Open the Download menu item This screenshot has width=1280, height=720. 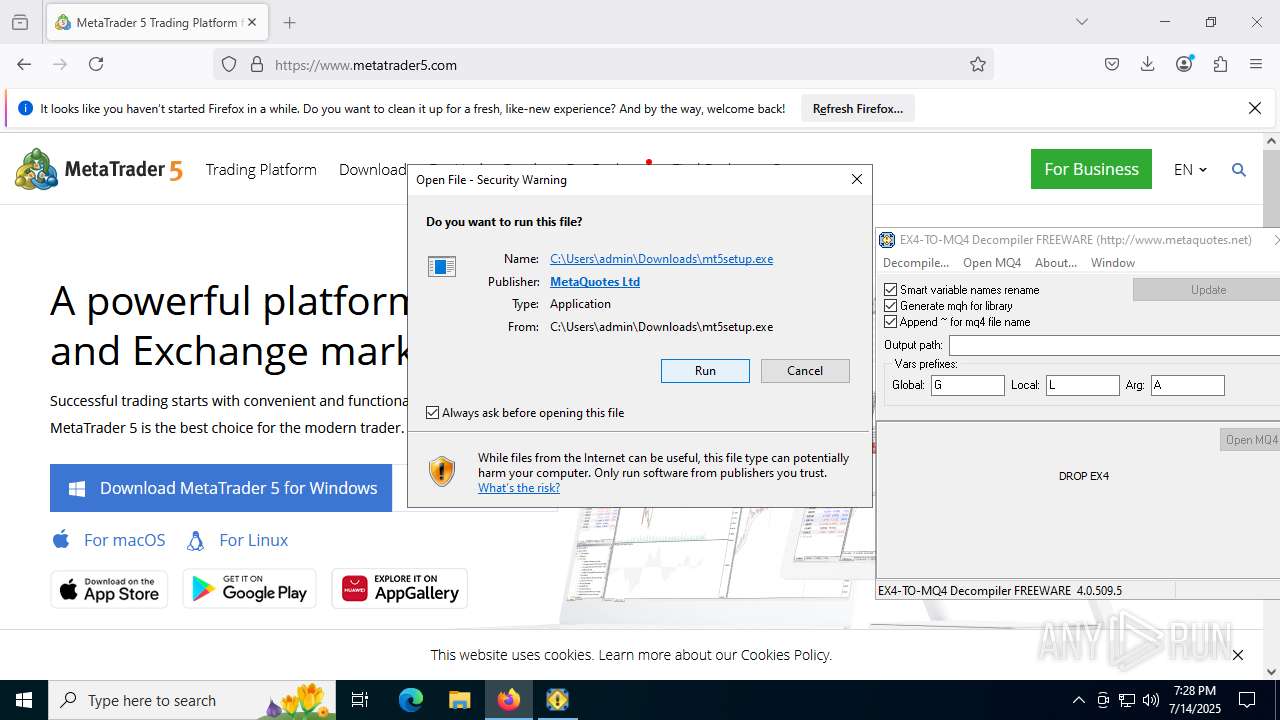point(372,169)
